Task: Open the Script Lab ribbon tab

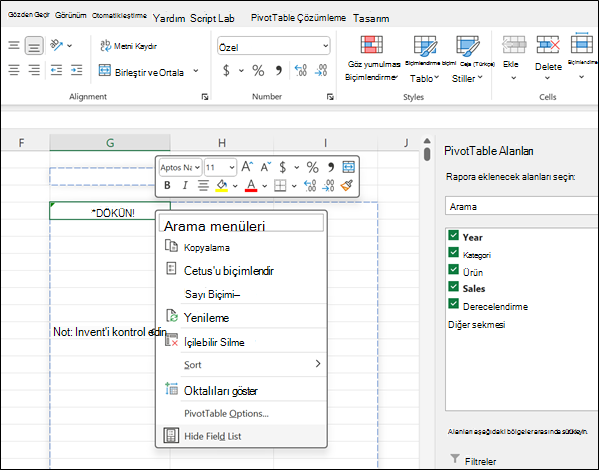Action: 212,18
